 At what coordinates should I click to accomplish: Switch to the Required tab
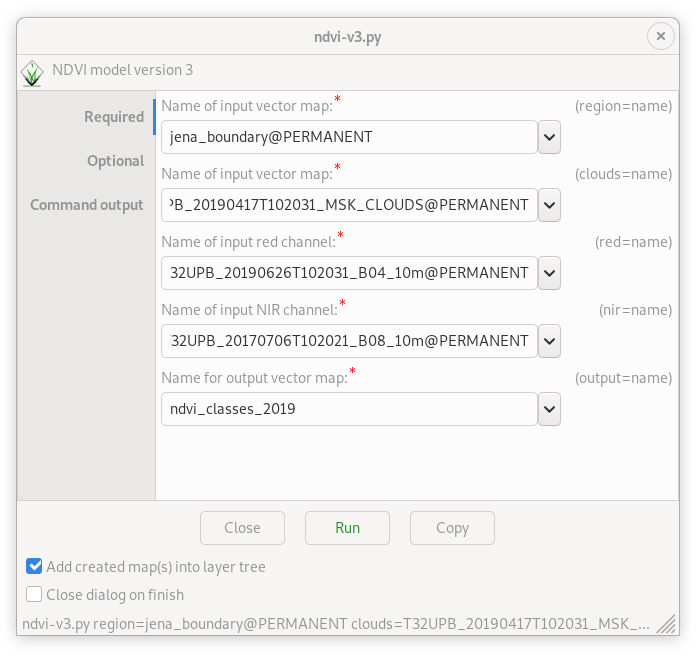click(114, 117)
